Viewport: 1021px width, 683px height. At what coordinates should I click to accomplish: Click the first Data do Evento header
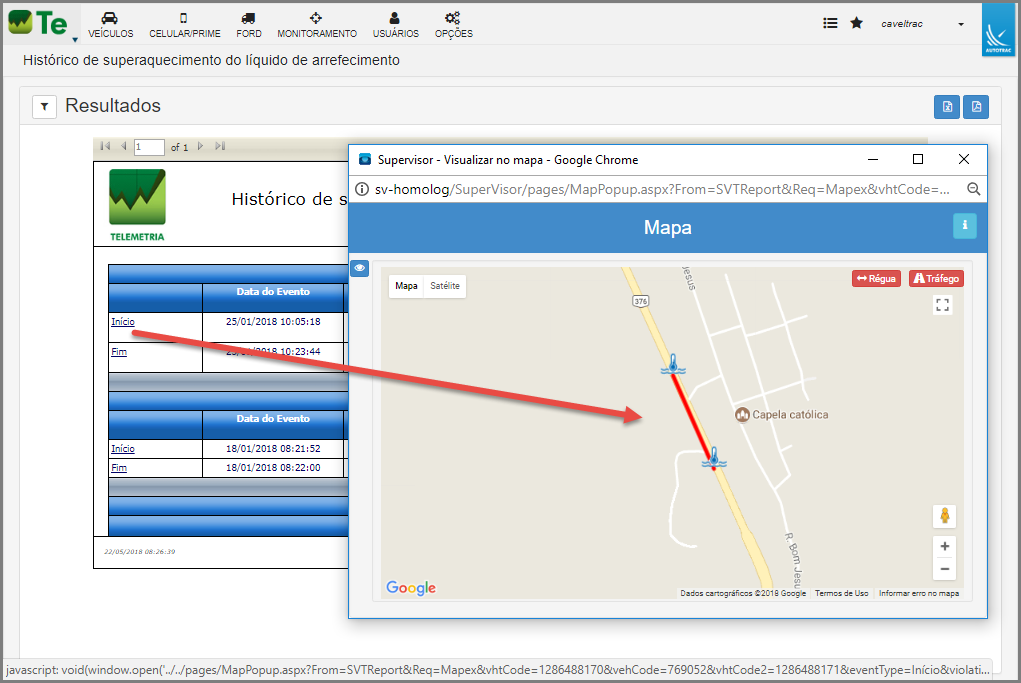[x=273, y=292]
